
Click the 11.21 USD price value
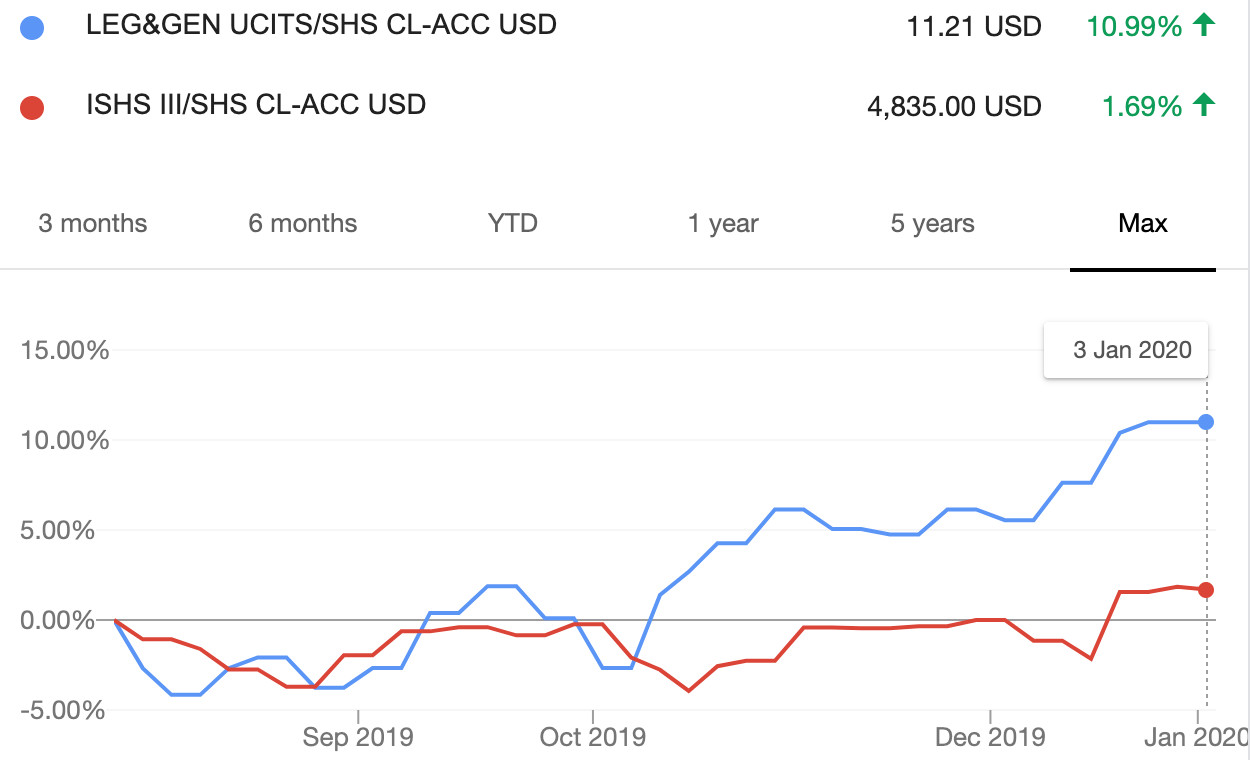tap(974, 25)
